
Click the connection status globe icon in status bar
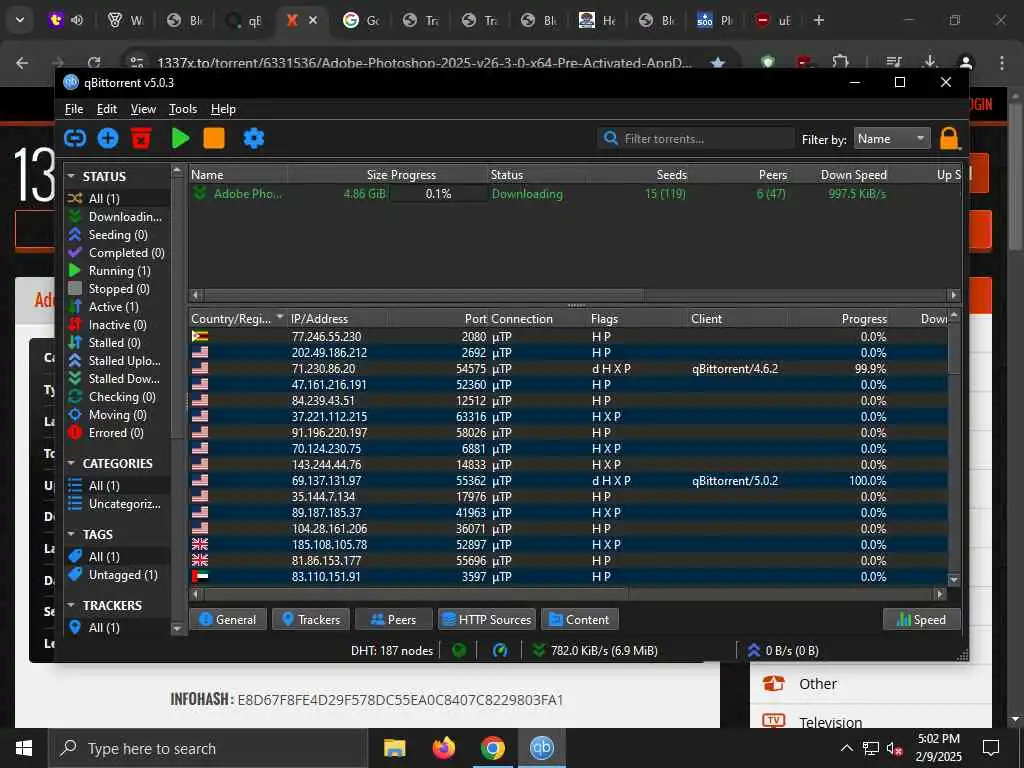[459, 650]
